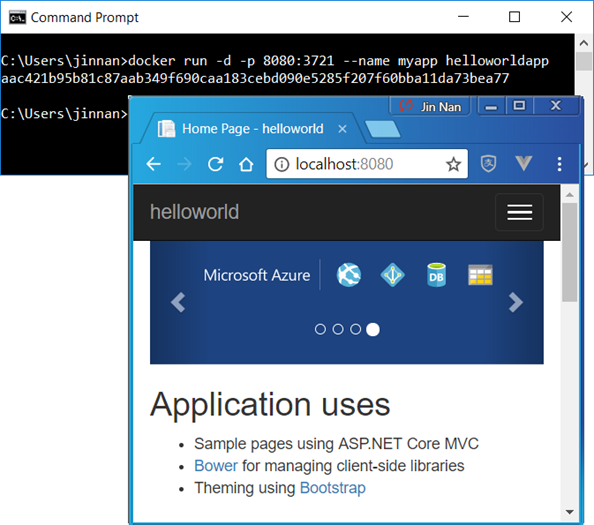This screenshot has height=525, width=594.
Task: Select the second carousel indicator dot
Action: point(338,329)
